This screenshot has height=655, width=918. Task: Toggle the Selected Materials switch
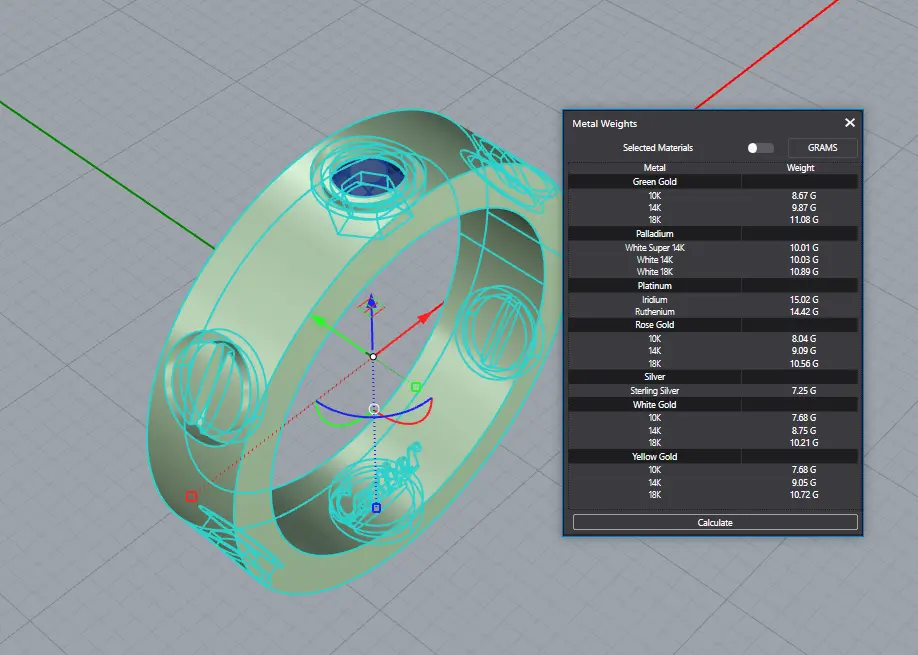760,148
